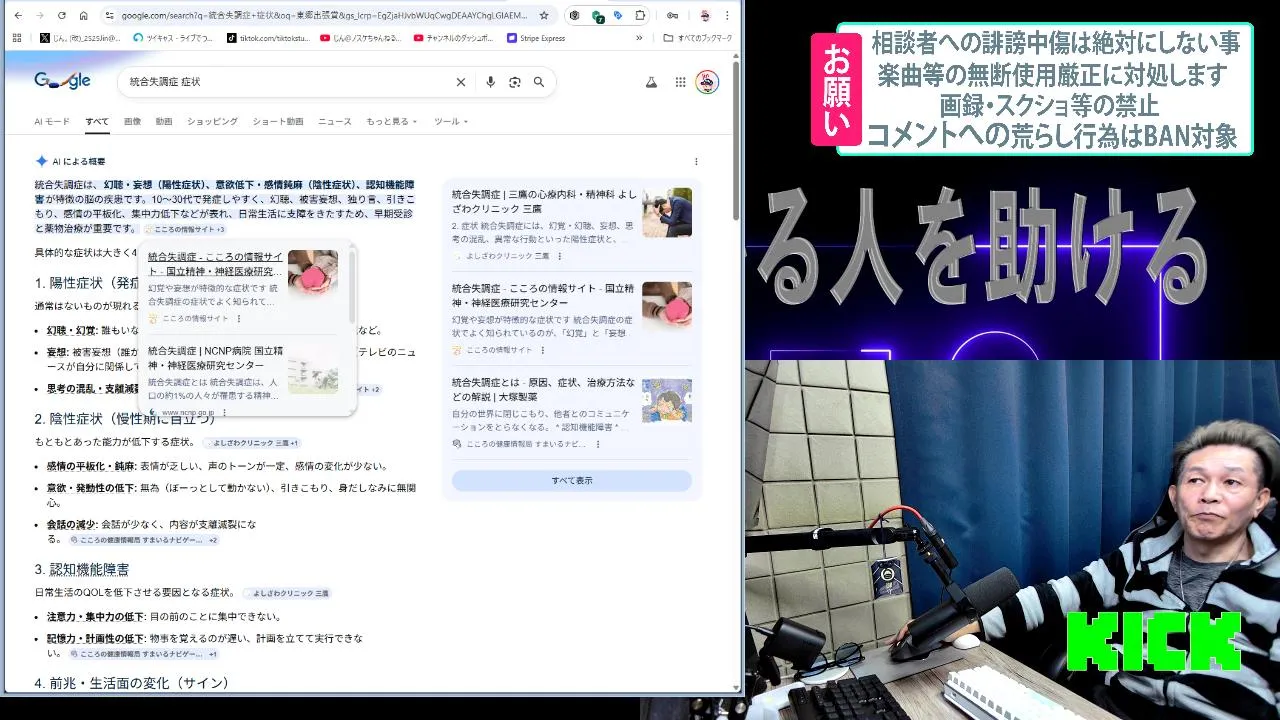This screenshot has width=1280, height=720.
Task: Click the よしざわクリニック 三鷹 chip under 認知機能障害
Action: coord(287,593)
